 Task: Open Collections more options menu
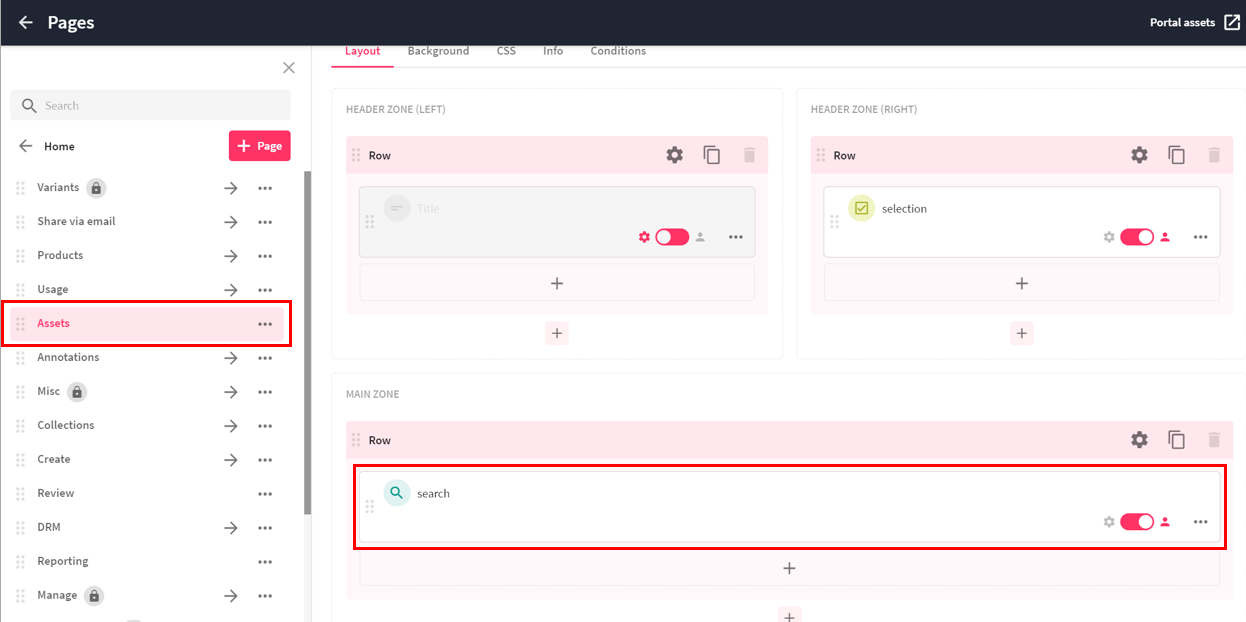[265, 426]
